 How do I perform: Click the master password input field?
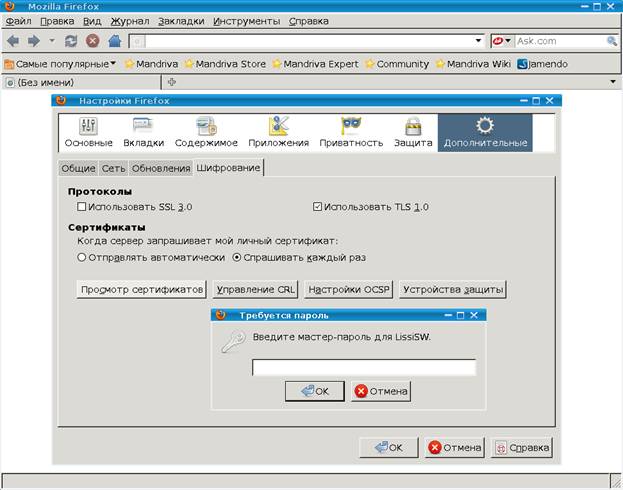(363, 368)
